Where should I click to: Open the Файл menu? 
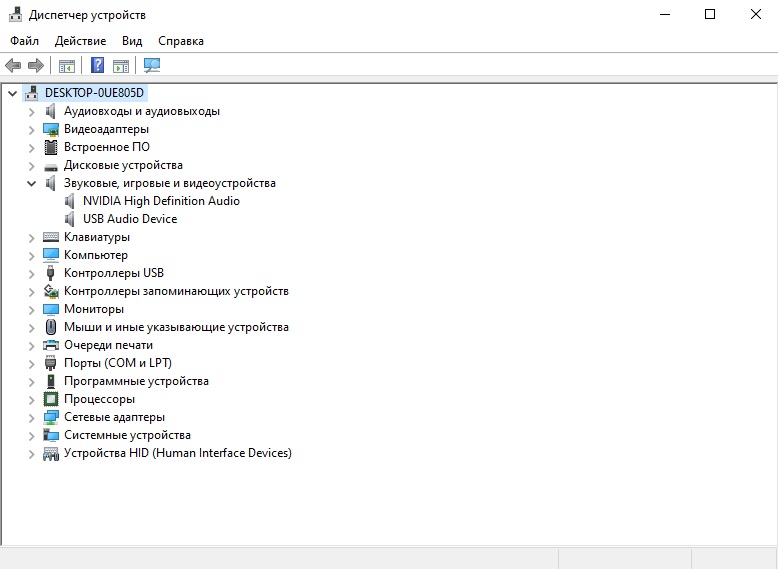pyautogui.click(x=24, y=41)
